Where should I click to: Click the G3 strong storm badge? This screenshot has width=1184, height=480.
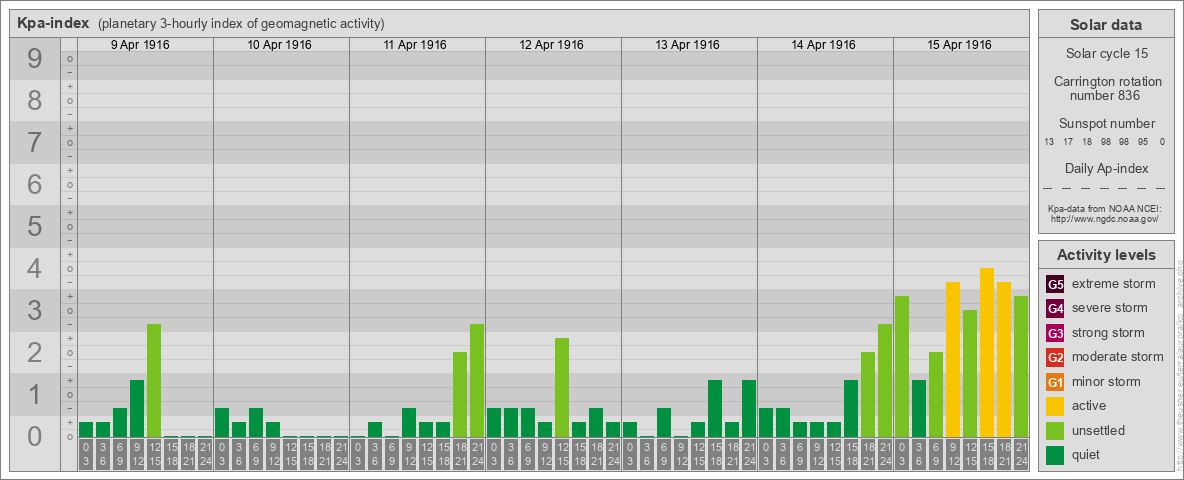[1055, 333]
